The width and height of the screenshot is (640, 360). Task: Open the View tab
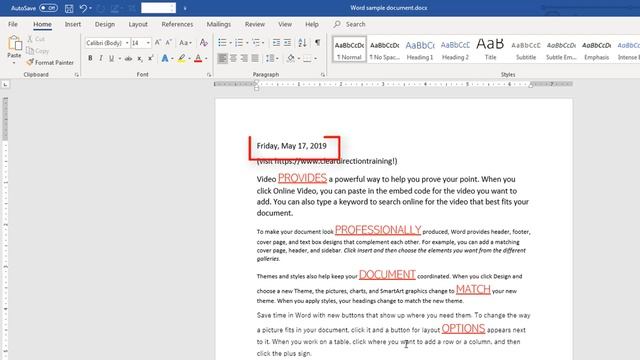[285, 24]
